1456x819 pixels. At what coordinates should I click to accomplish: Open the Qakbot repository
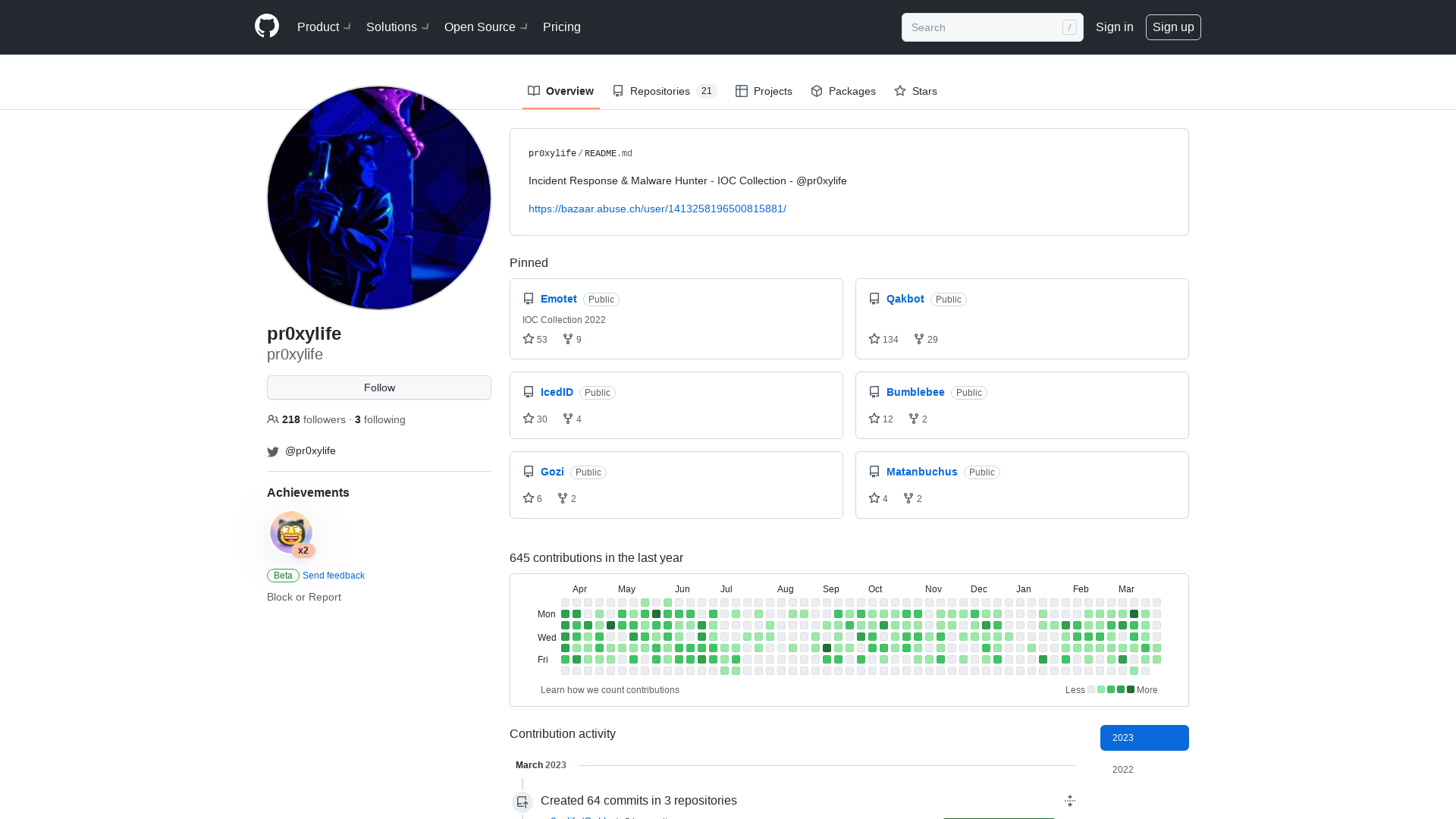tap(905, 299)
